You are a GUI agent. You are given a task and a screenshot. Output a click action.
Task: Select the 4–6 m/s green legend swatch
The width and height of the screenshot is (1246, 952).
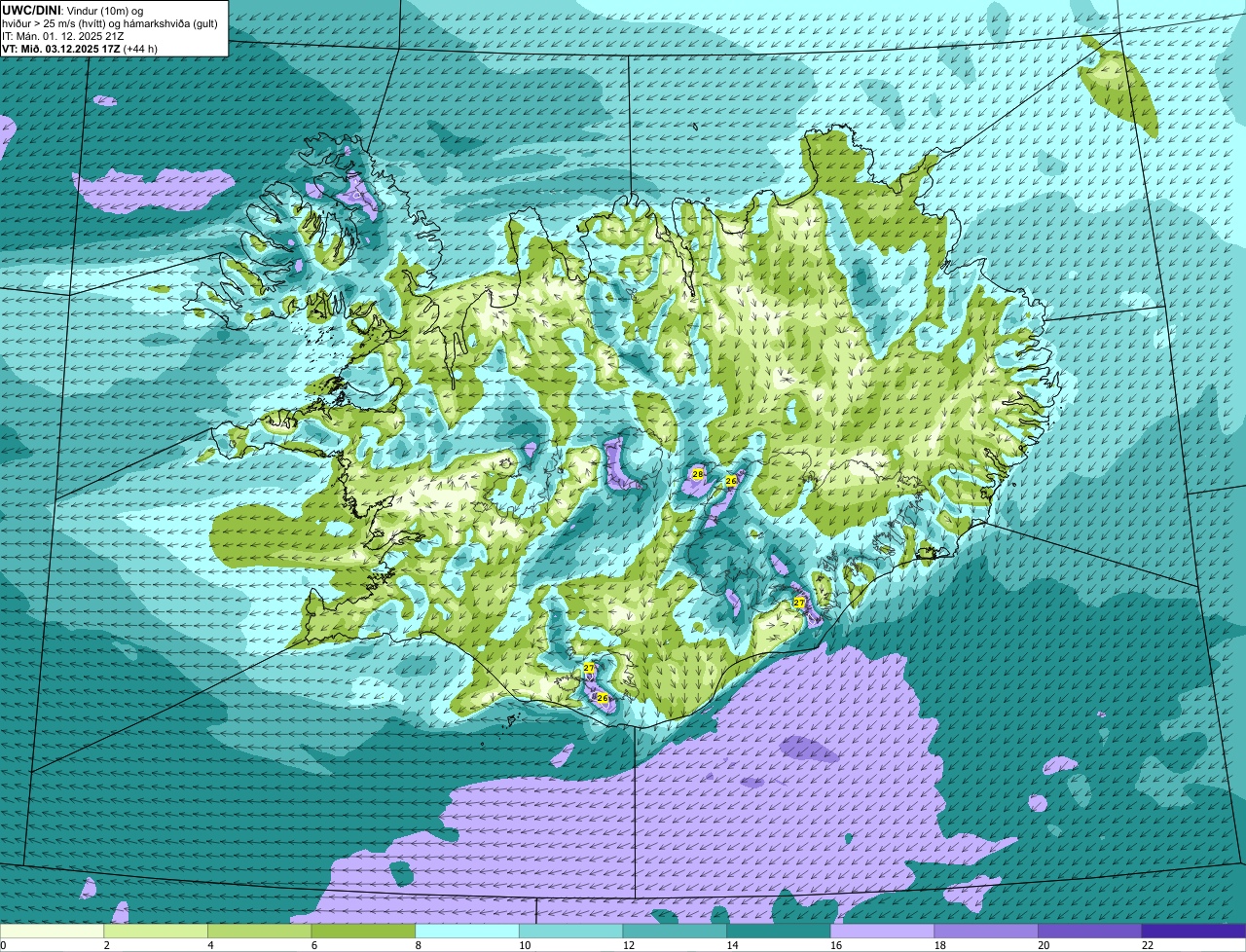(x=260, y=931)
